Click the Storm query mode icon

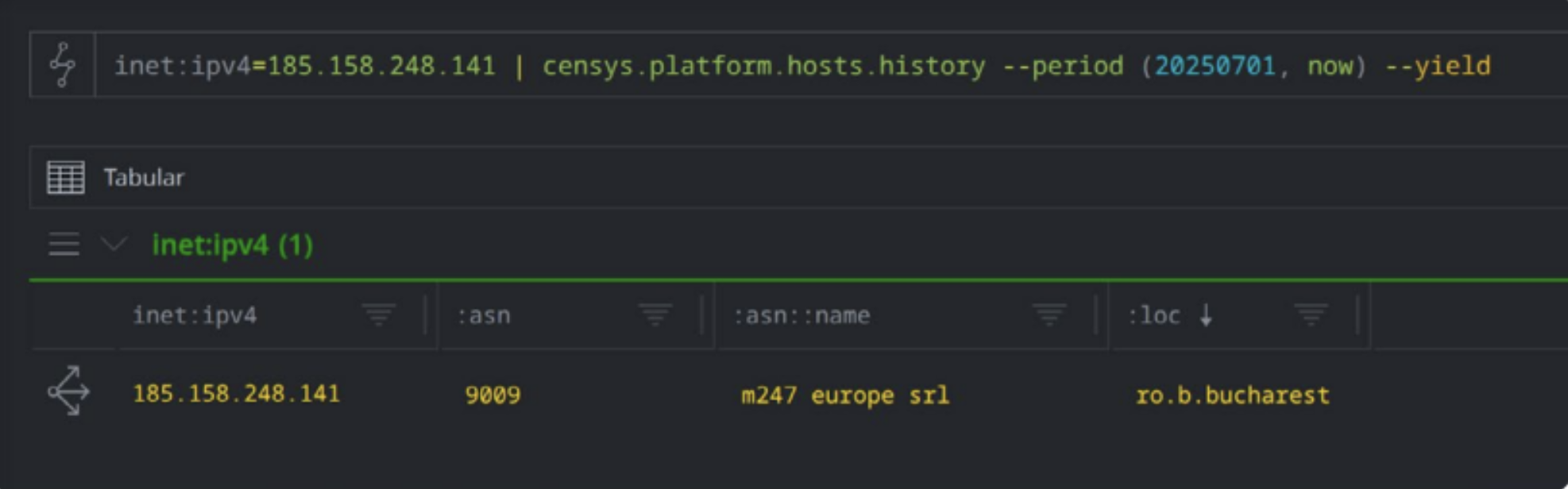click(62, 64)
